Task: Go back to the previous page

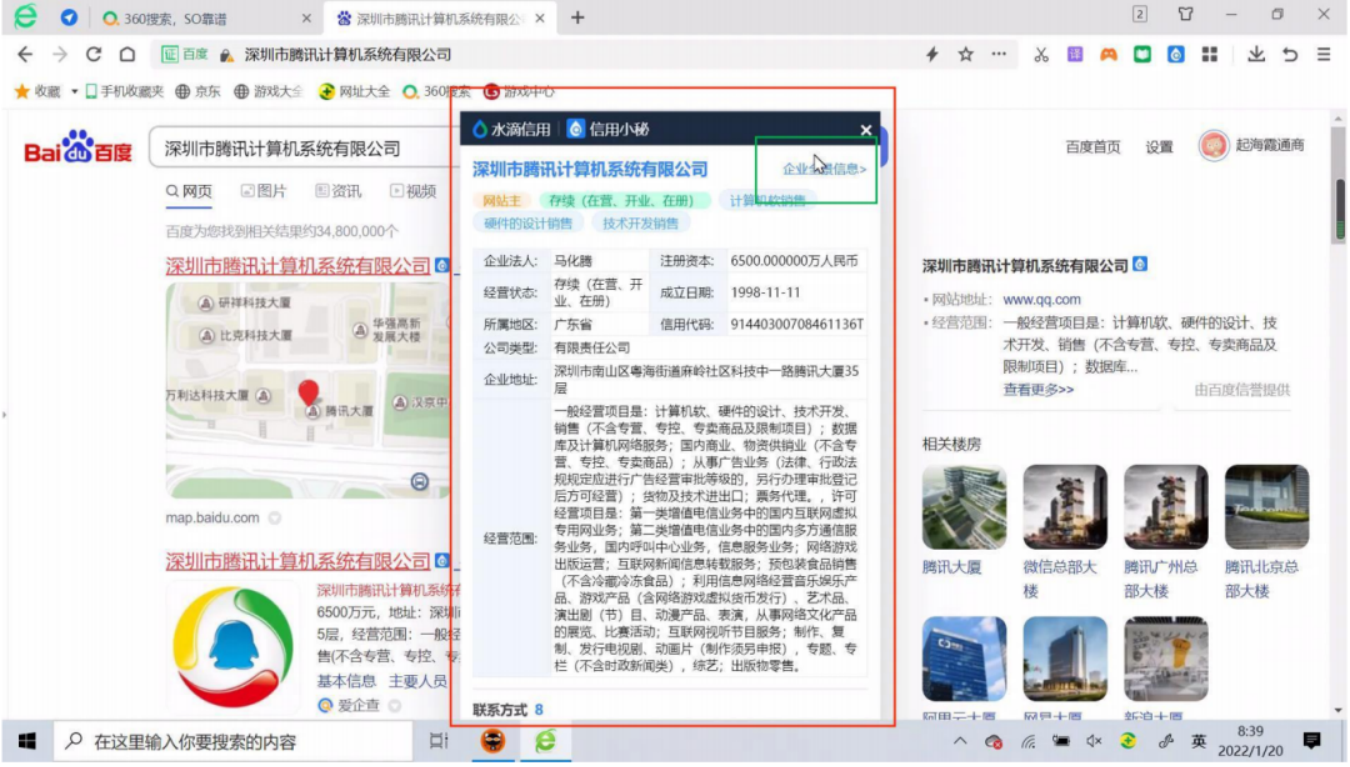Action: [x=25, y=55]
